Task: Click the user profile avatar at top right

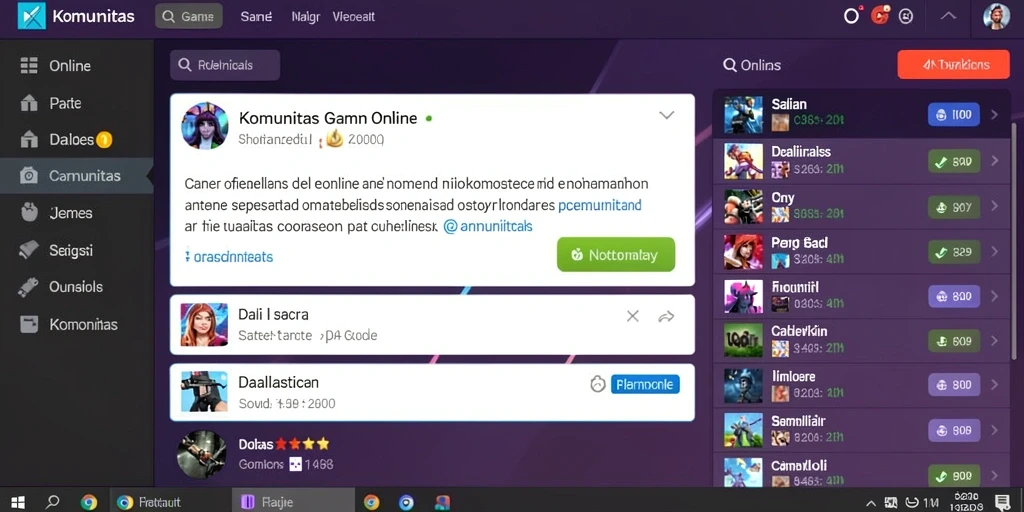Action: [x=997, y=16]
